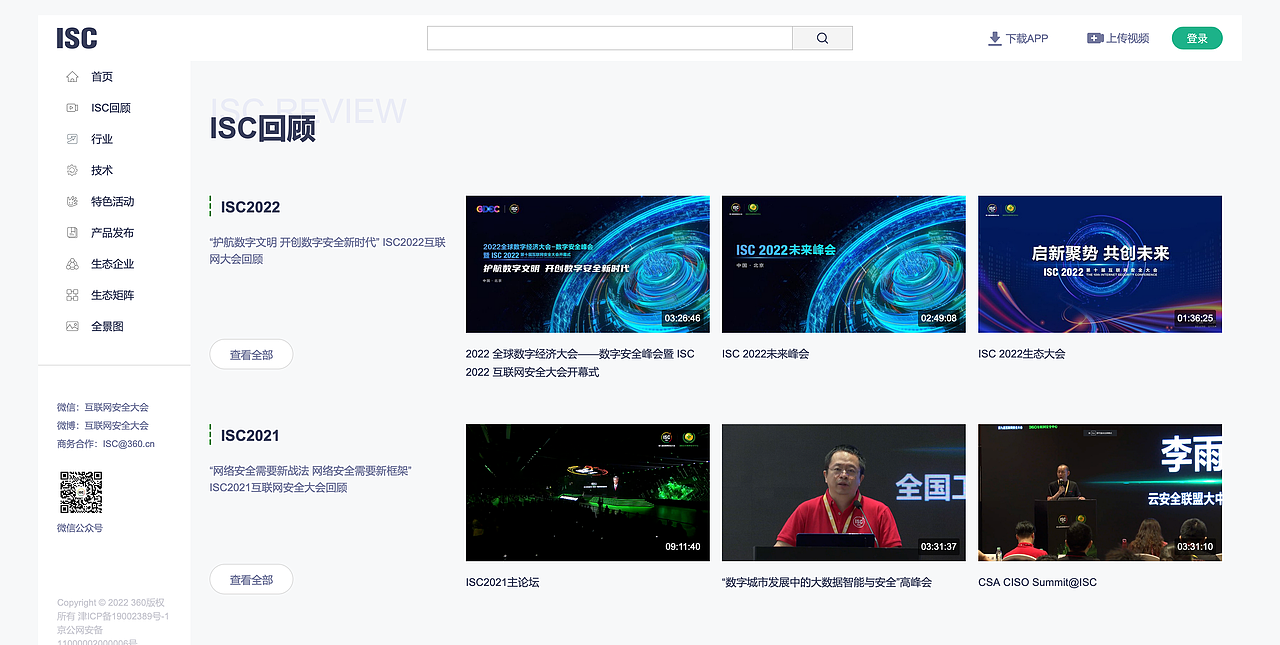Click the 数字城市发展中的大数据智能与安全 title
Viewport: 1280px width, 645px height.
[x=827, y=582]
